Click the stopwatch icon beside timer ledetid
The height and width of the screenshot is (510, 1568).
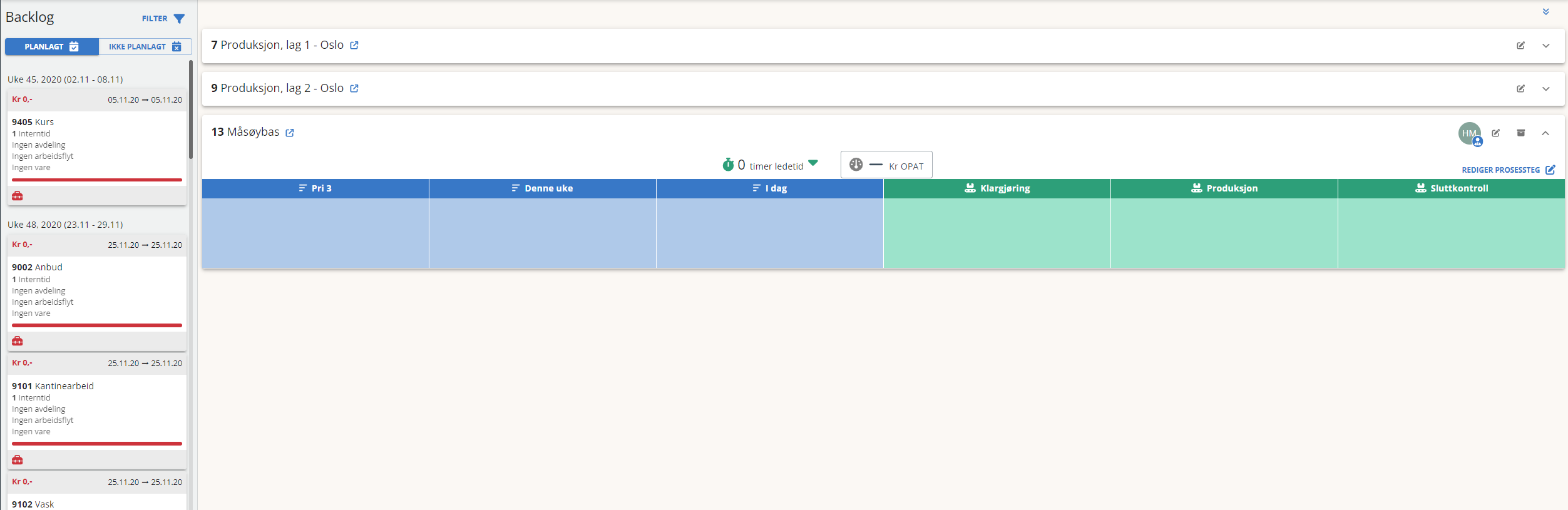pyautogui.click(x=728, y=165)
